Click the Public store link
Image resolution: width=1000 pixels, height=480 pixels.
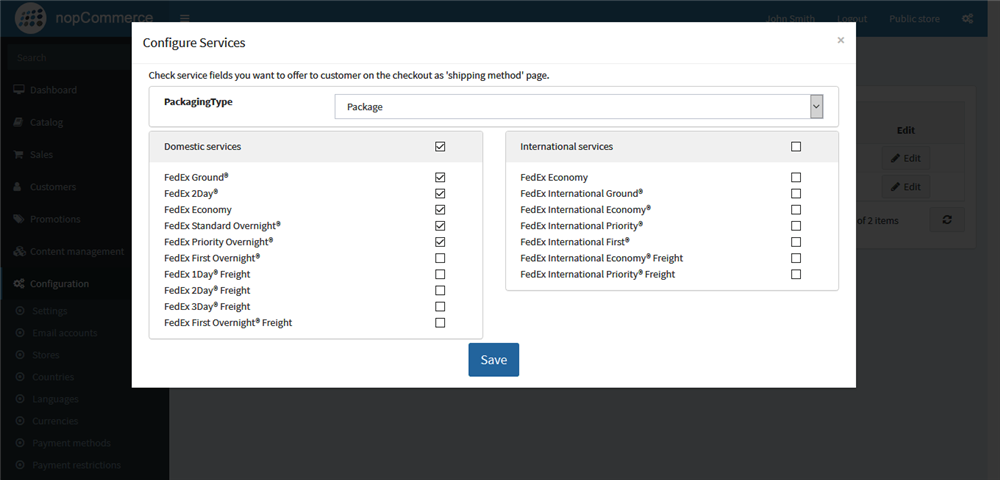tap(915, 18)
